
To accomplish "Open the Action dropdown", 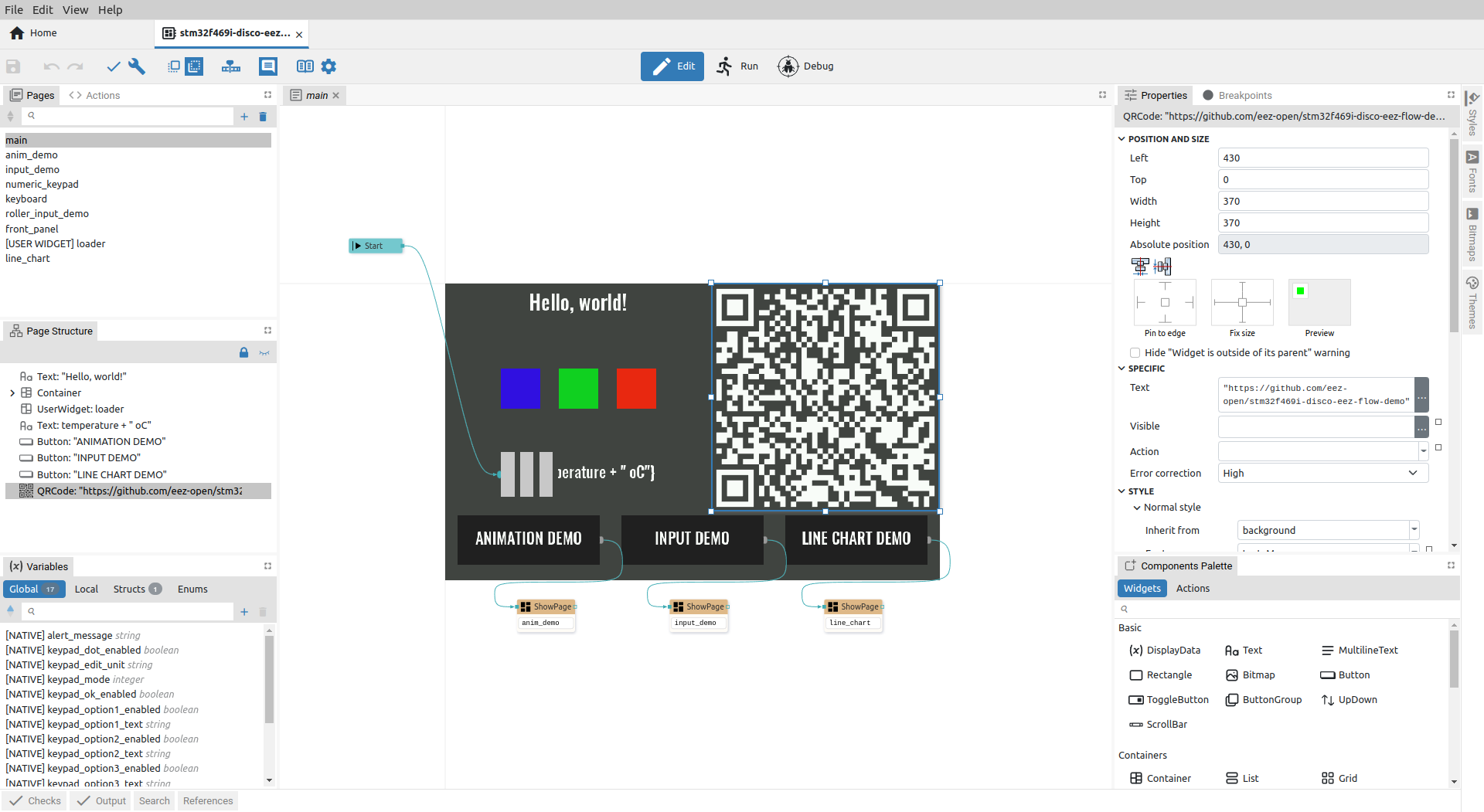I will coord(1424,452).
